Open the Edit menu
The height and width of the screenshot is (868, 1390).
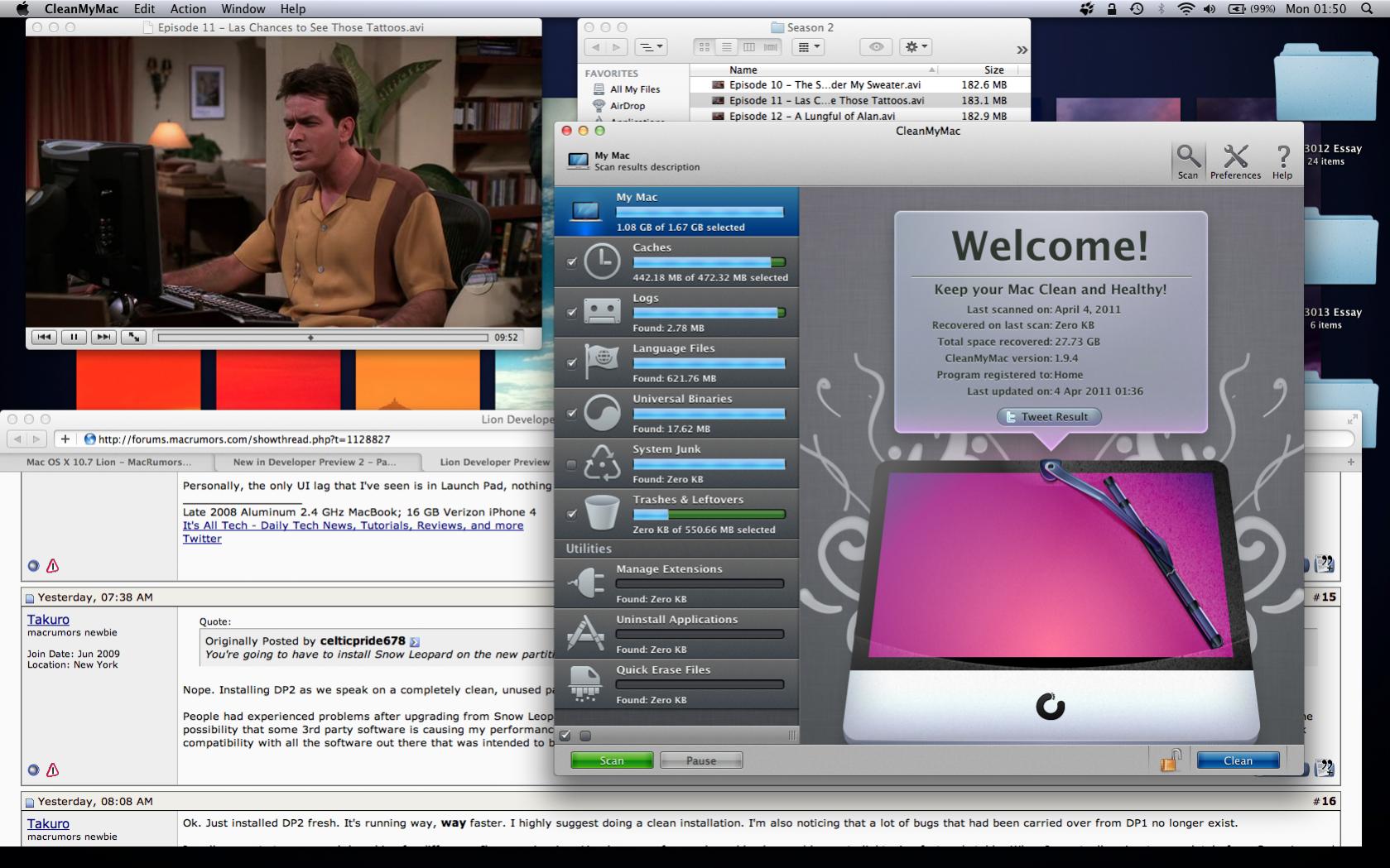click(x=144, y=9)
